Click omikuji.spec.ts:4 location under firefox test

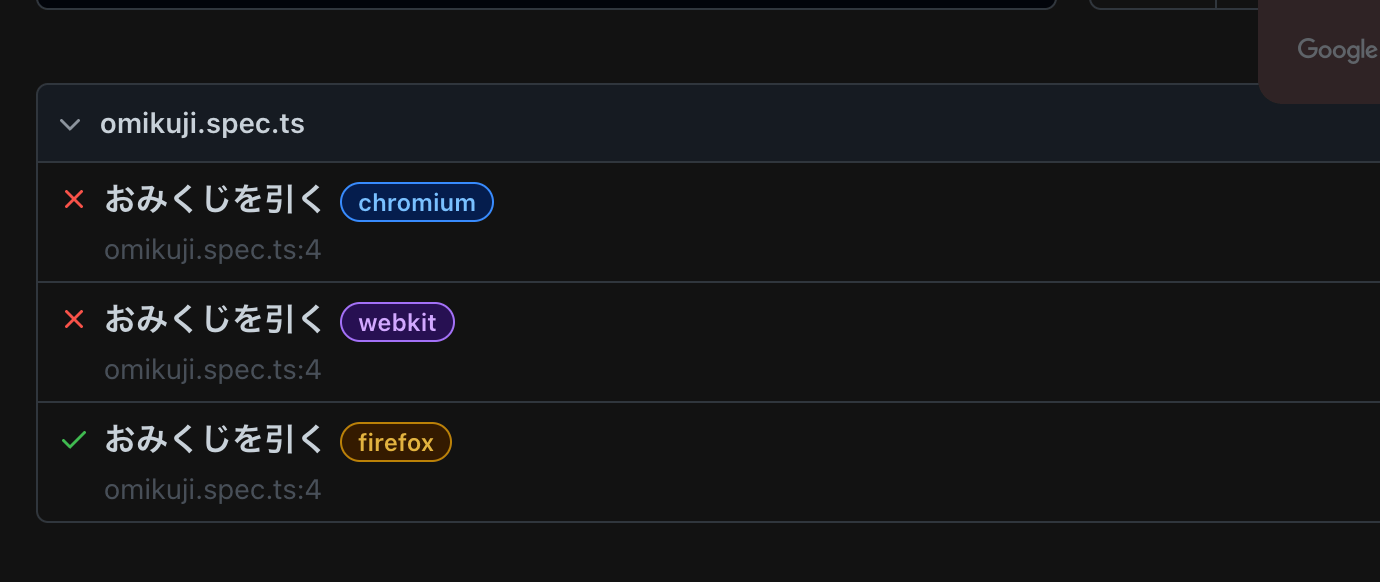click(x=213, y=490)
